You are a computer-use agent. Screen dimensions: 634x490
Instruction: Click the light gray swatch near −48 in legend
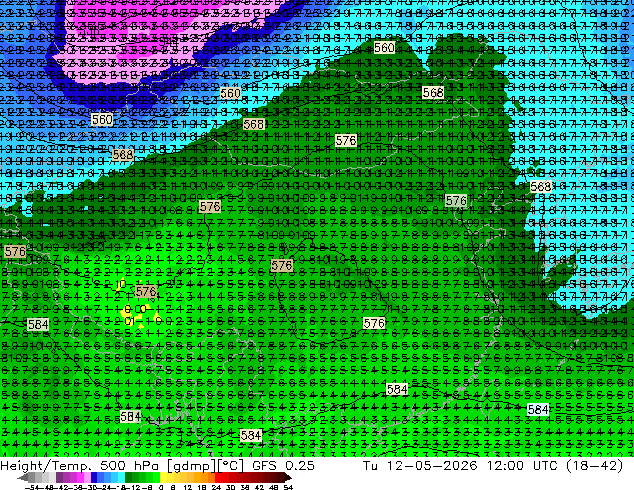coord(45,478)
